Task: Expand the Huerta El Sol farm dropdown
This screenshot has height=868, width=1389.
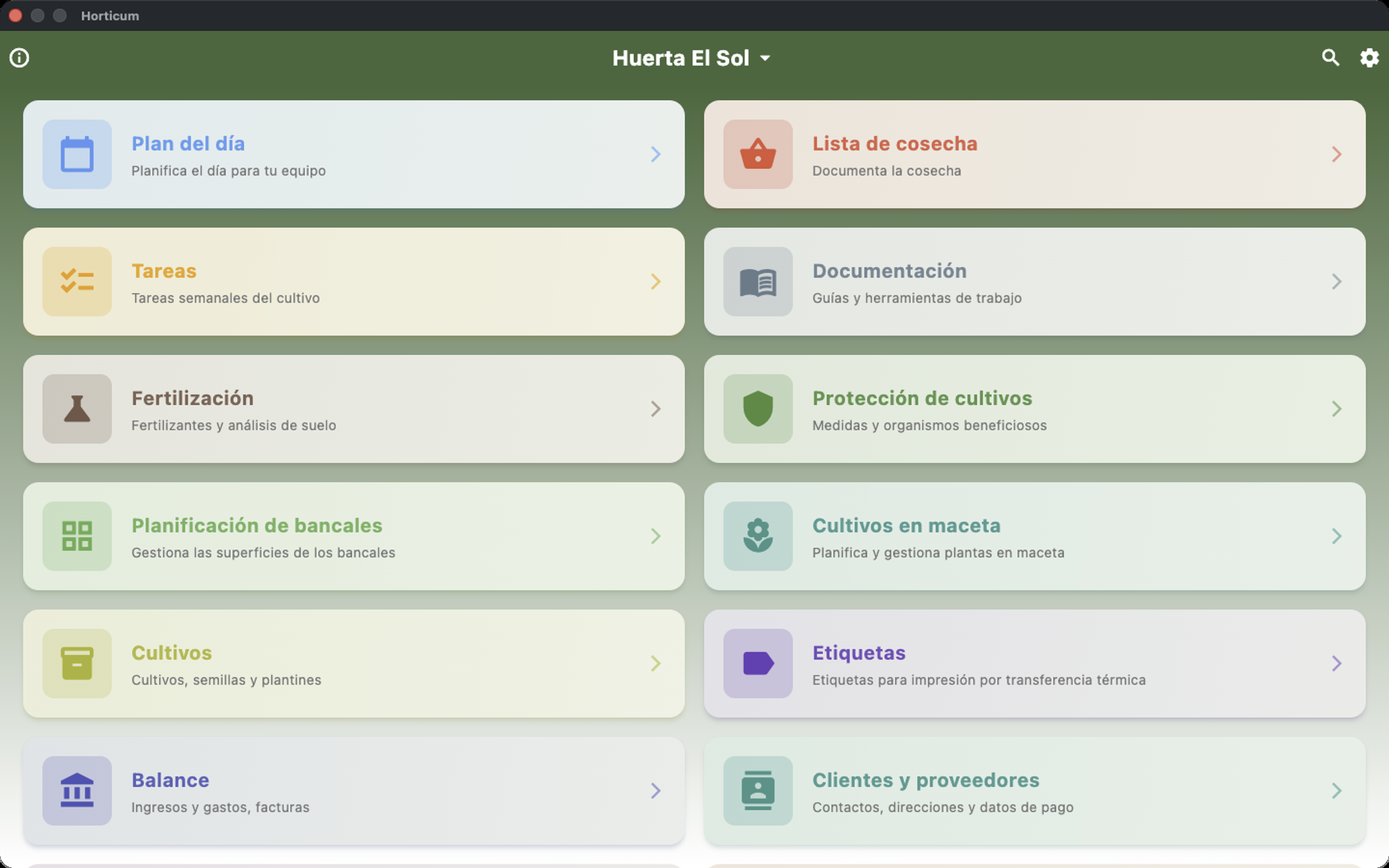Action: click(x=692, y=58)
